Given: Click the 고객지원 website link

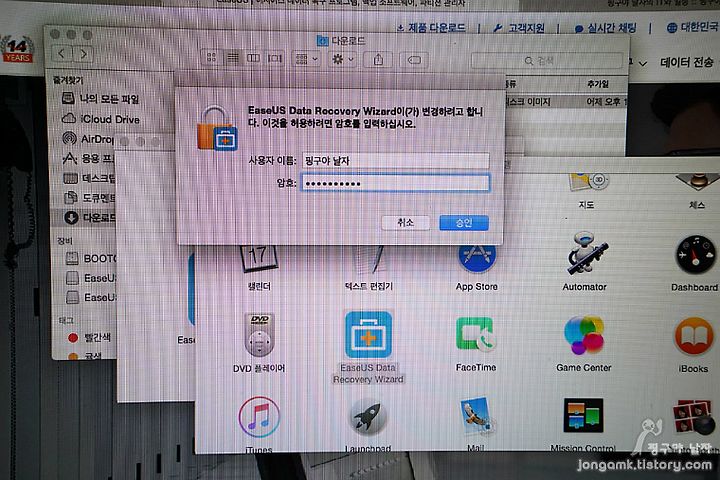Looking at the screenshot, I should [x=519, y=28].
